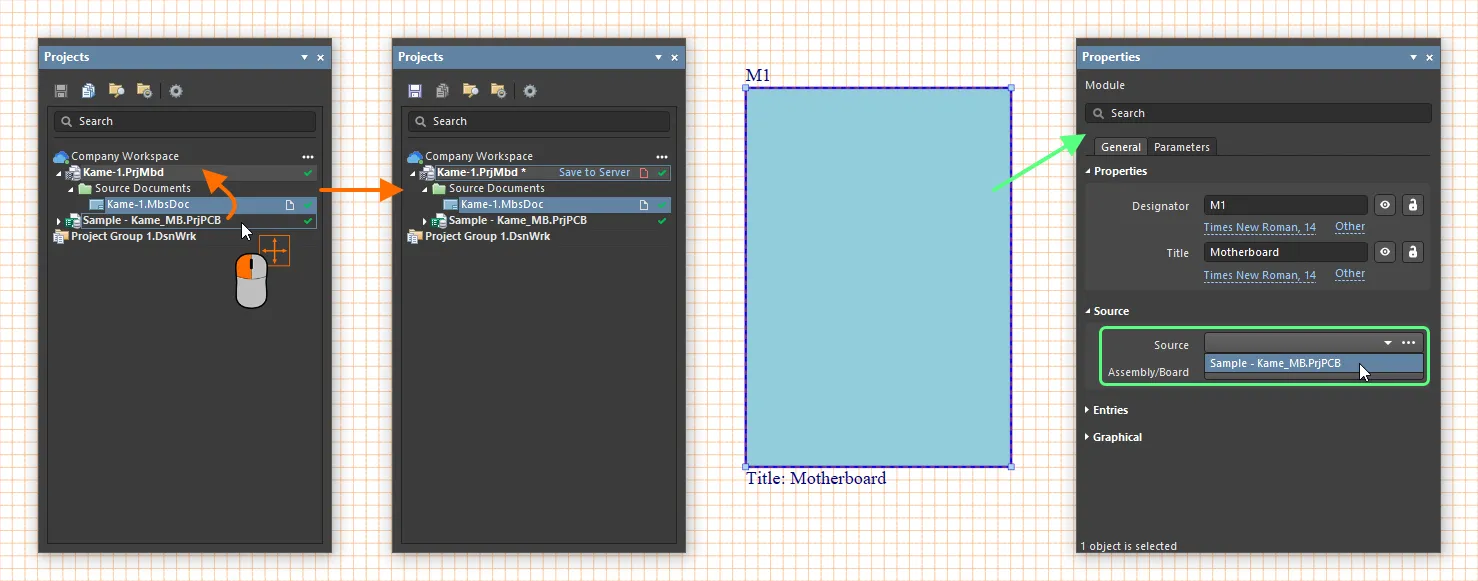Click red modified-file icon beside Save to Server
The image size is (1478, 581).
[x=644, y=173]
